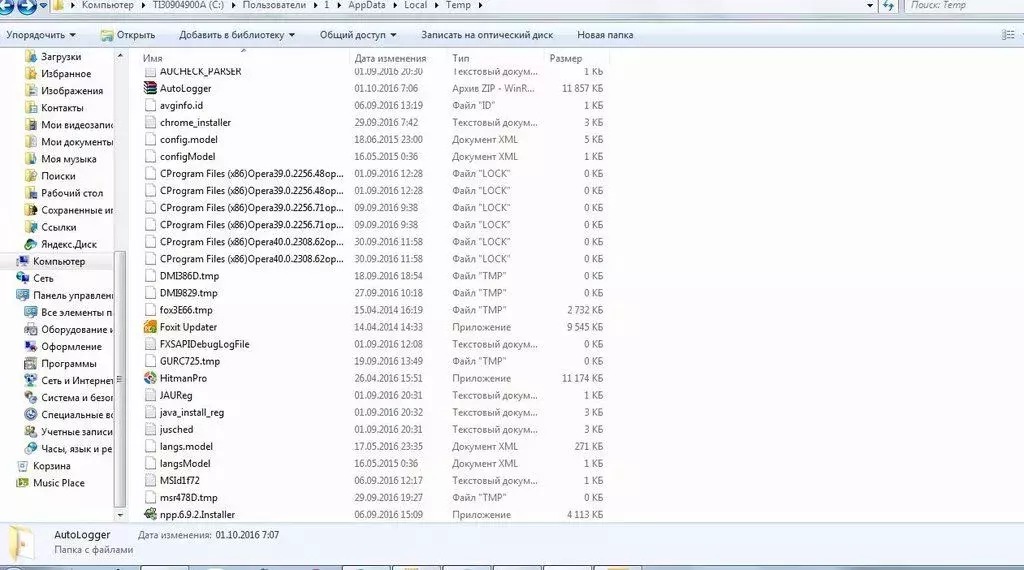This screenshot has height=570, width=1024.
Task: Click Записать на оптический диск
Action: [x=487, y=35]
